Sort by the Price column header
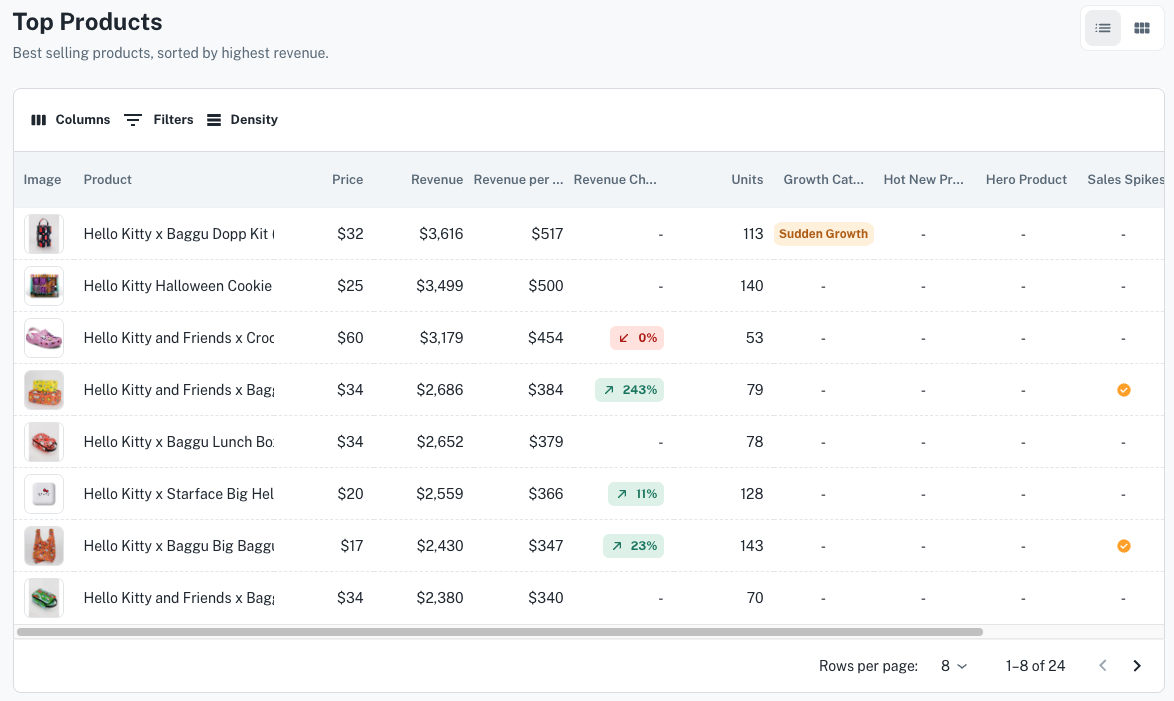 click(347, 180)
